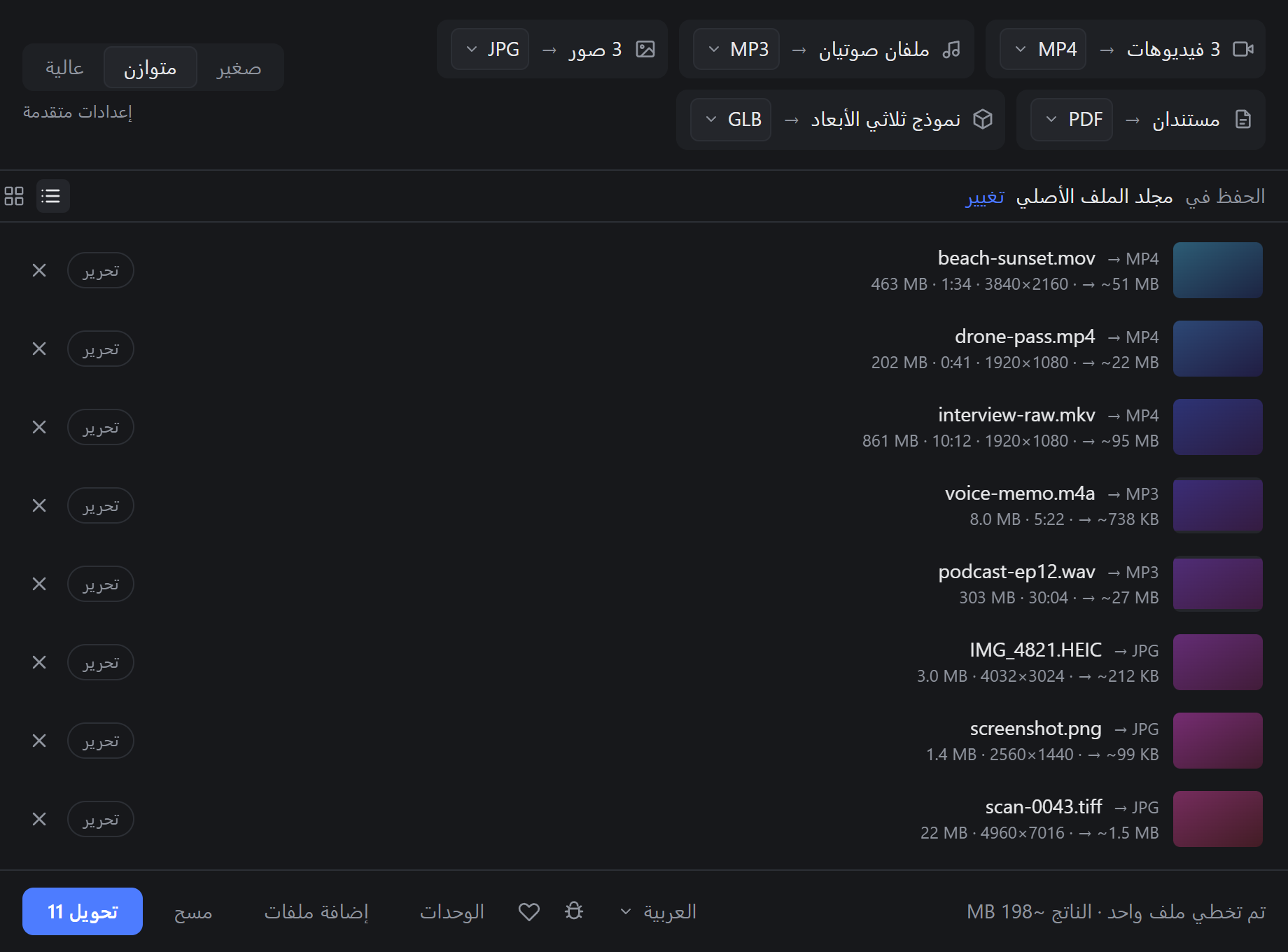Remove drone-pass.mp4 with its X
This screenshot has height=952, width=1288.
(39, 349)
